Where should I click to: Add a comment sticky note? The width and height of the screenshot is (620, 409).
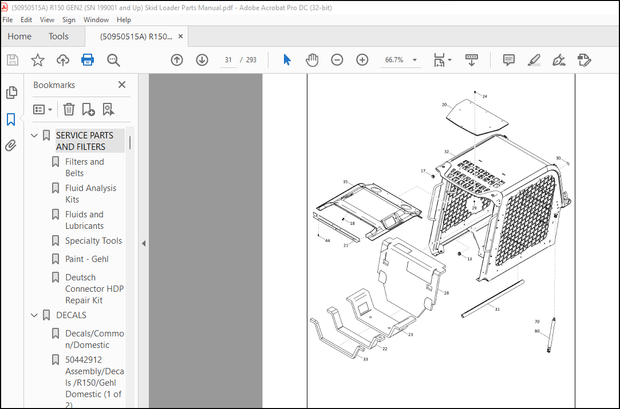508,60
